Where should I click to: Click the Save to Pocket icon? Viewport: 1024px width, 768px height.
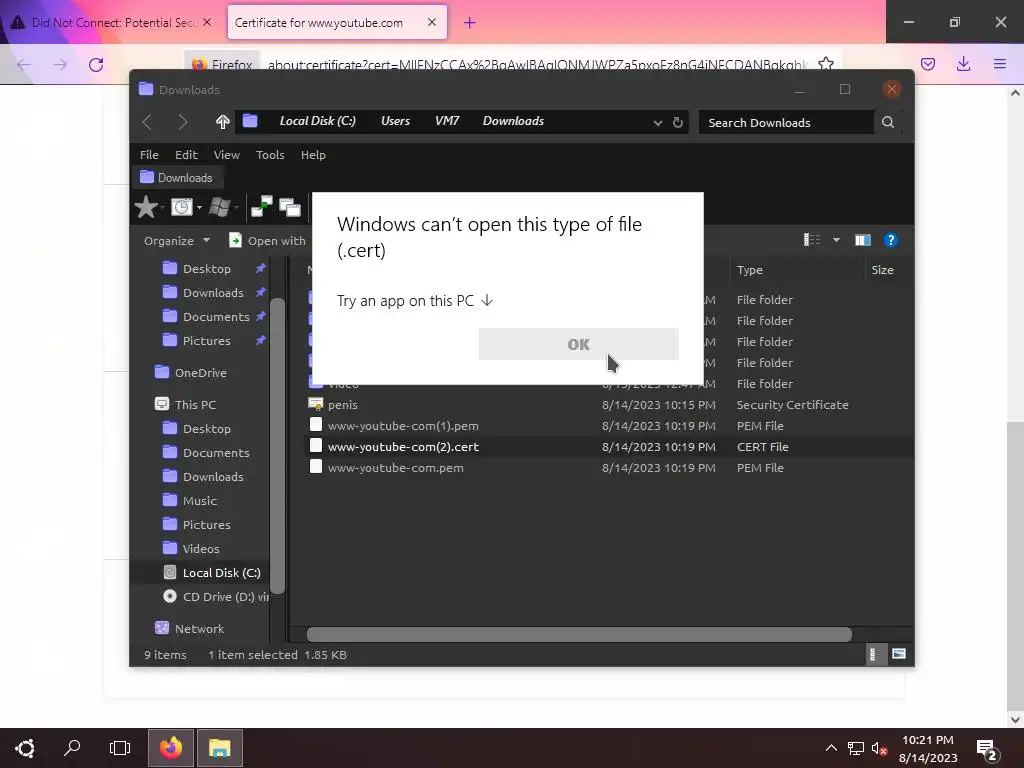(928, 64)
